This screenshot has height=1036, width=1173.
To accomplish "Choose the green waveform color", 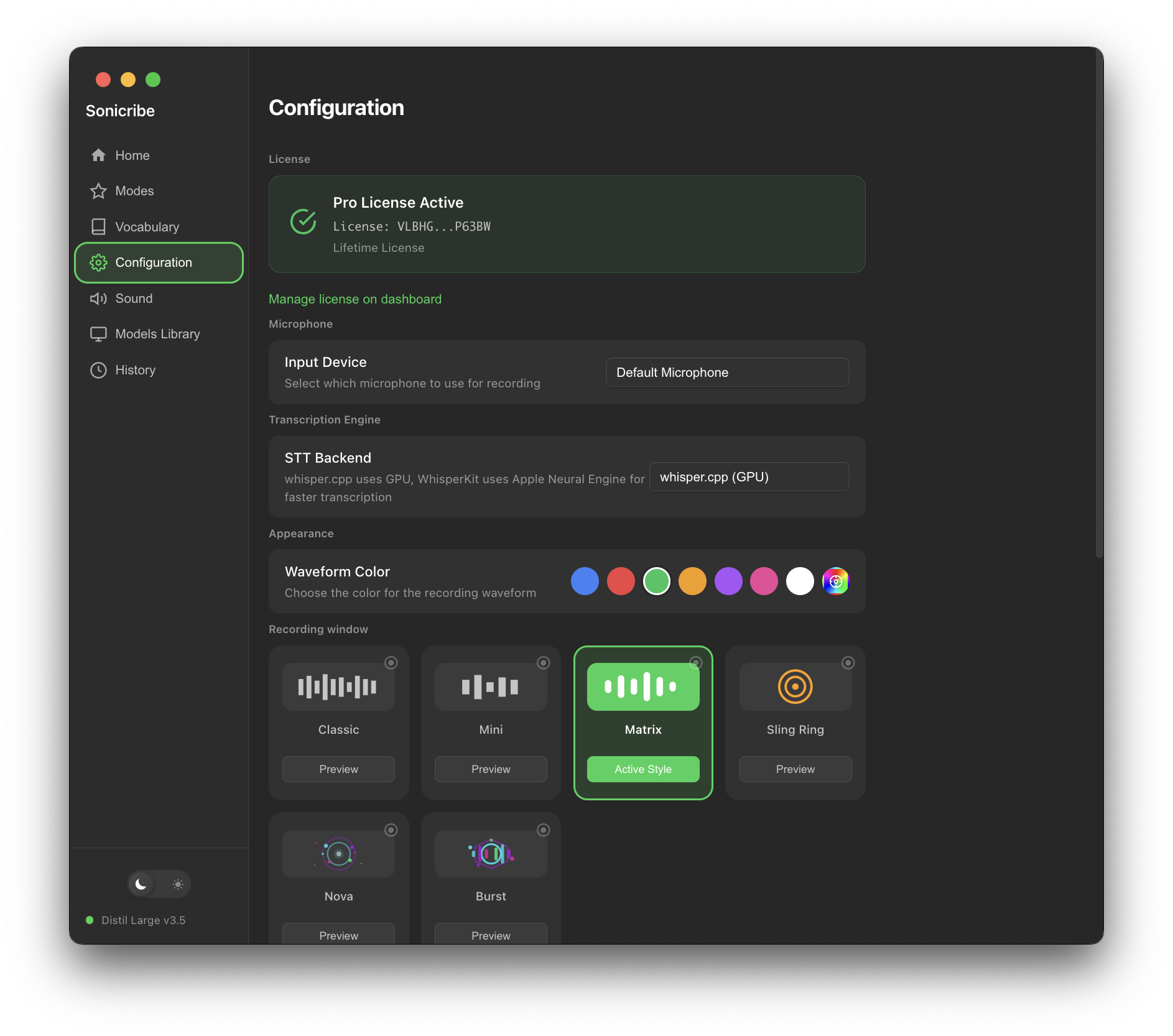I will (x=657, y=581).
